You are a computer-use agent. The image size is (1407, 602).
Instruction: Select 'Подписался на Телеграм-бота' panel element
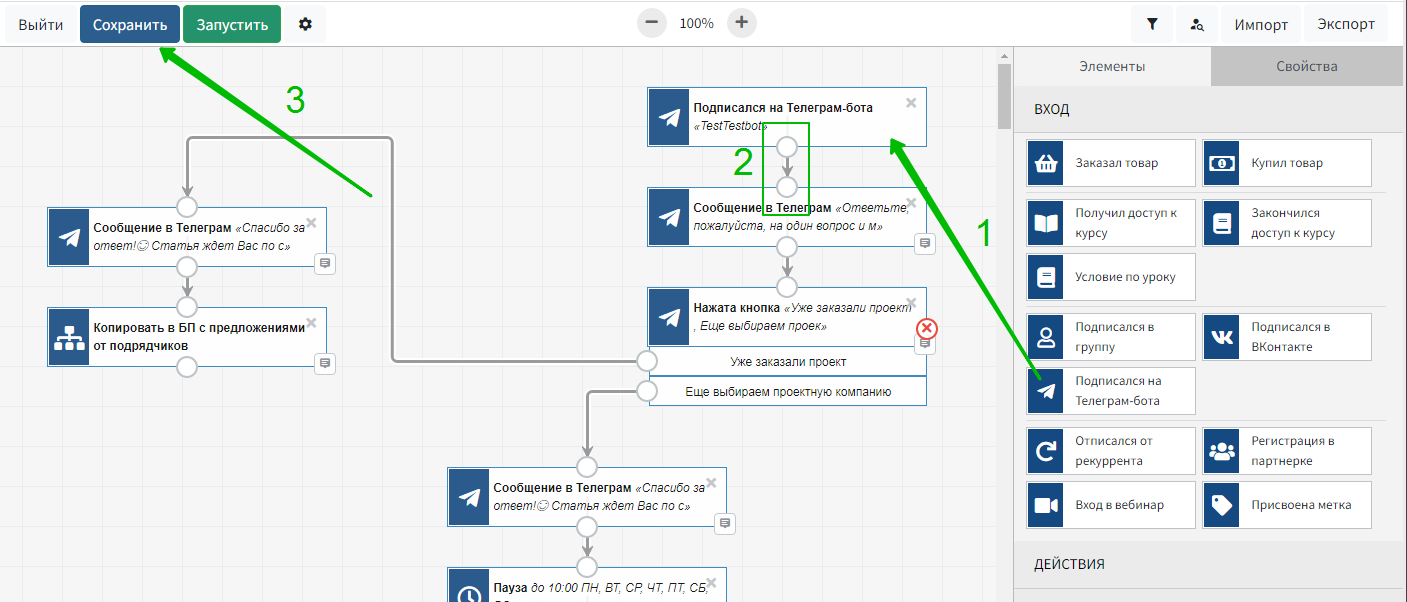point(1111,391)
